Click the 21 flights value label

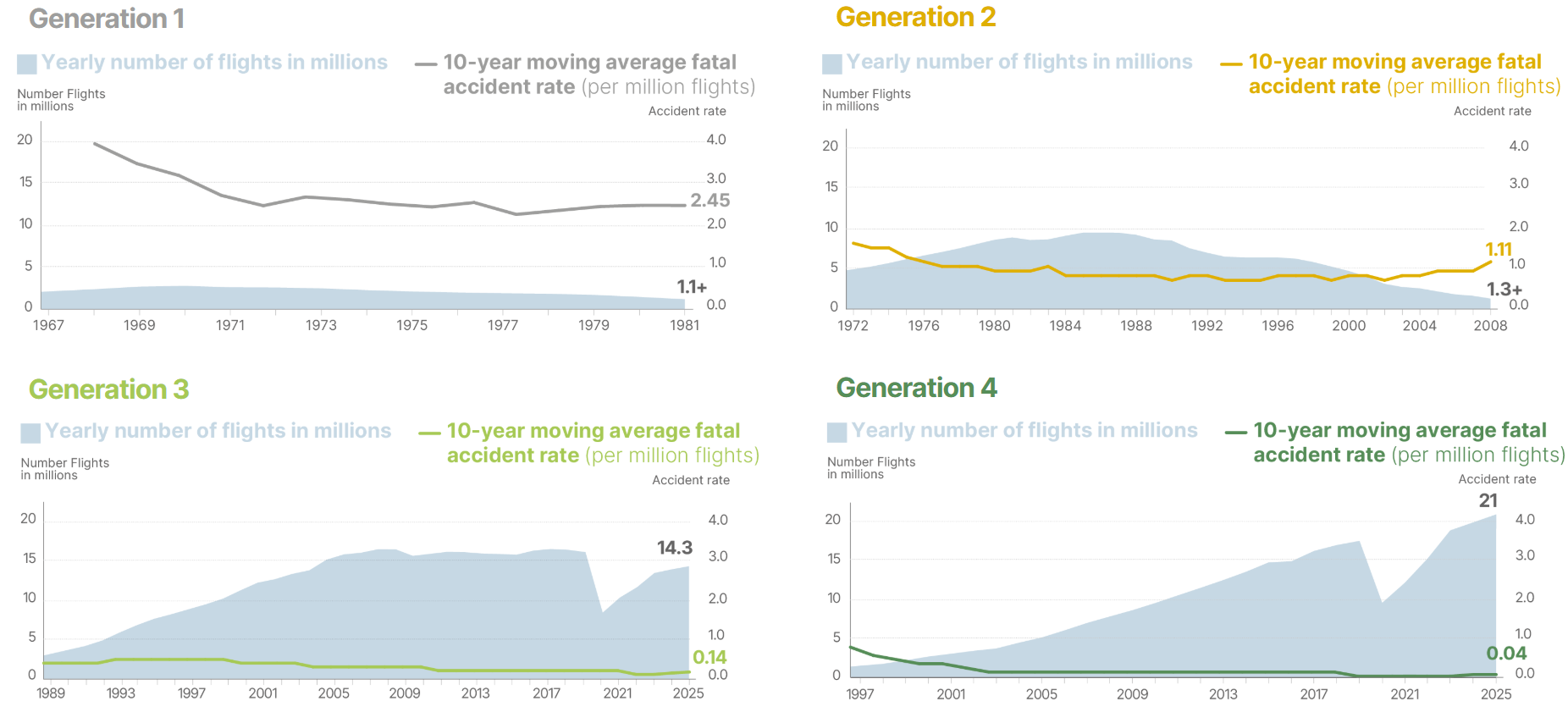(x=1488, y=501)
